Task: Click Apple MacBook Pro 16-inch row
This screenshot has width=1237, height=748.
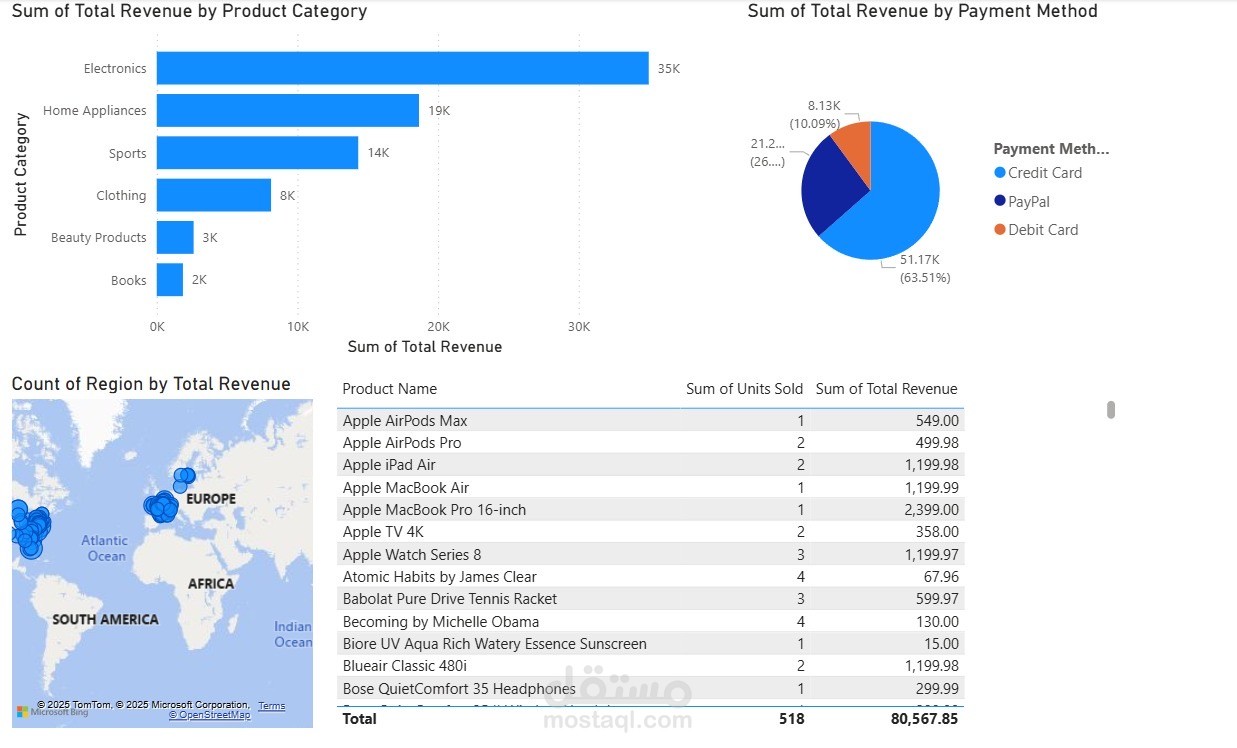Action: [651, 510]
